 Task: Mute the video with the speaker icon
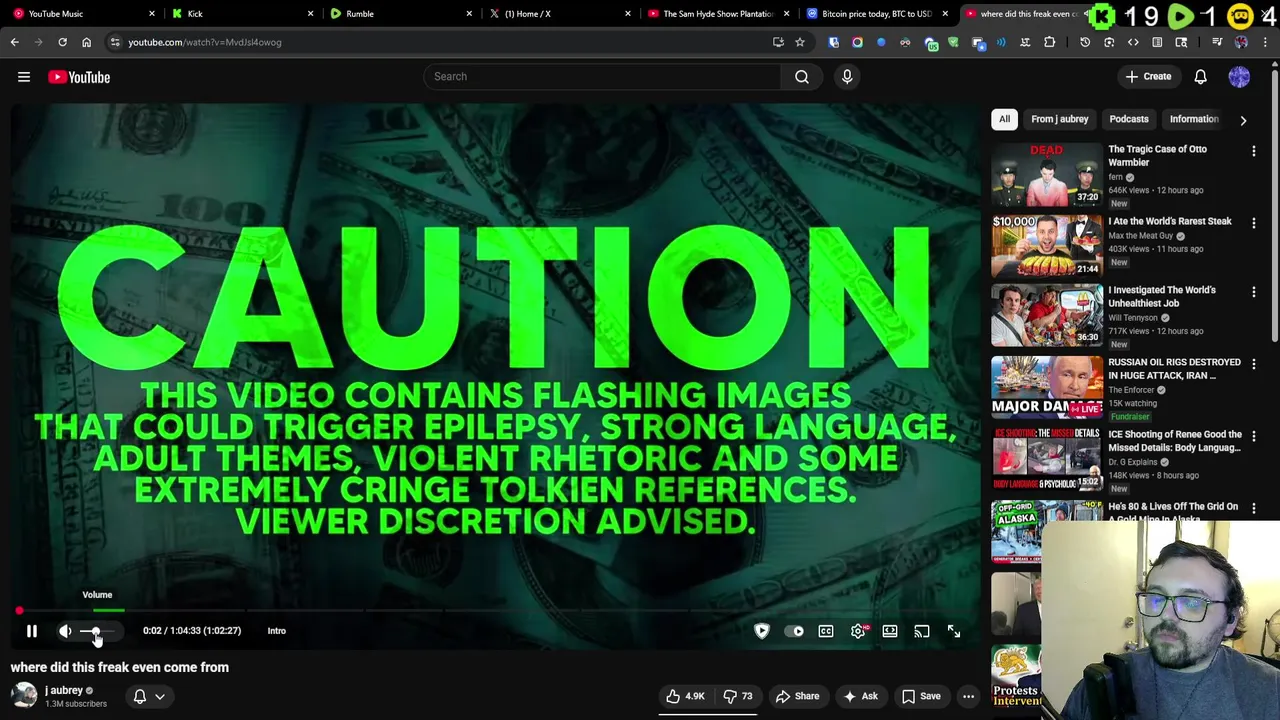[65, 631]
